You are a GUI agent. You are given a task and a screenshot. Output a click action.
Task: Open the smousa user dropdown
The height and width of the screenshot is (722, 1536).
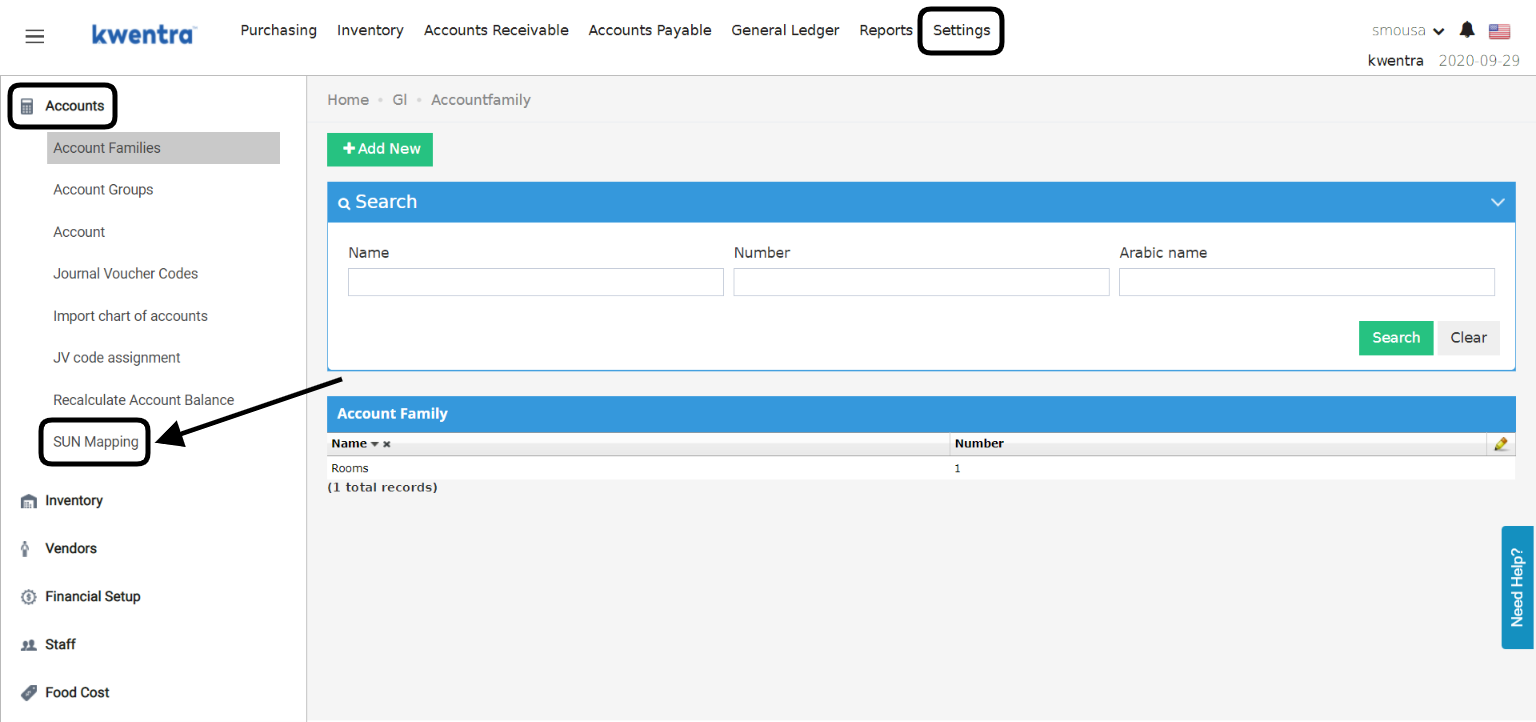(x=1408, y=30)
